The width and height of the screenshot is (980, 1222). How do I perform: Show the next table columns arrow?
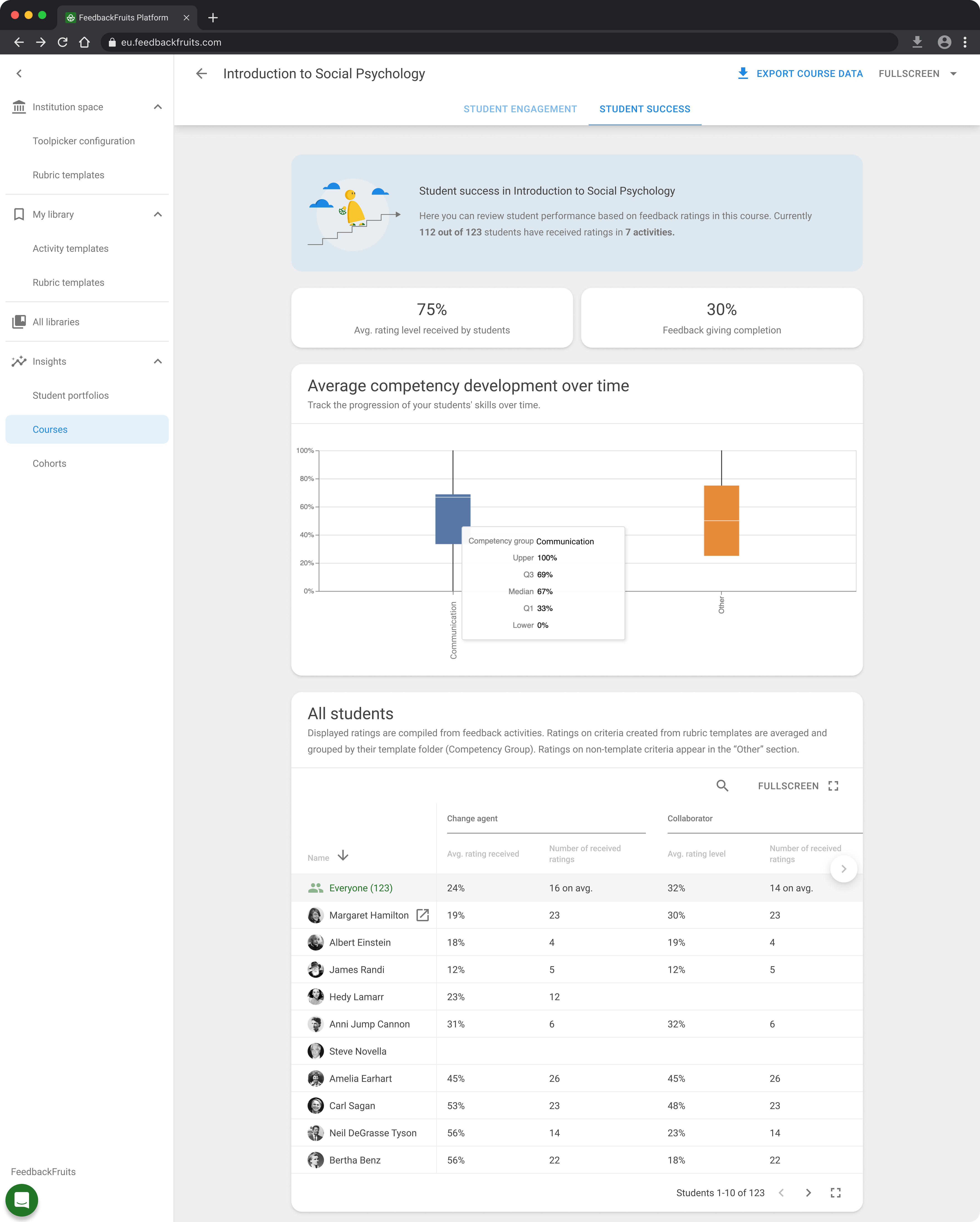pos(843,869)
